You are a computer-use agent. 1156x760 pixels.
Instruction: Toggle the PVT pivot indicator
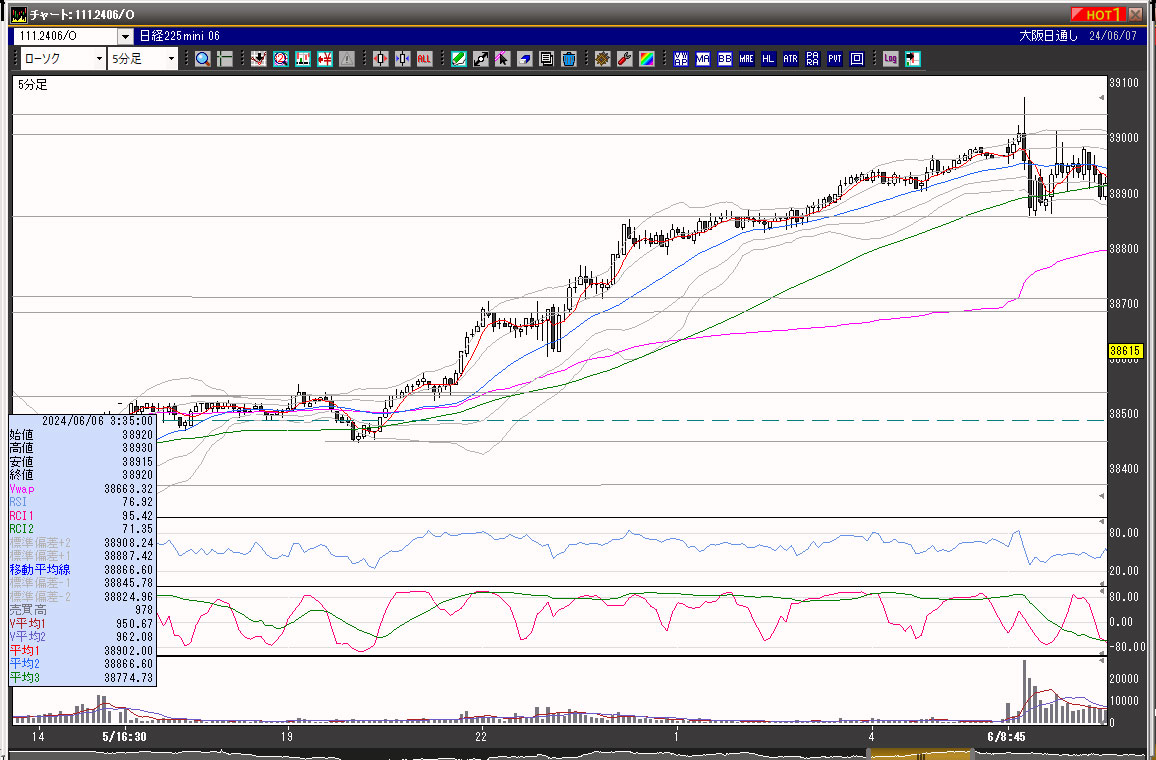click(x=835, y=59)
